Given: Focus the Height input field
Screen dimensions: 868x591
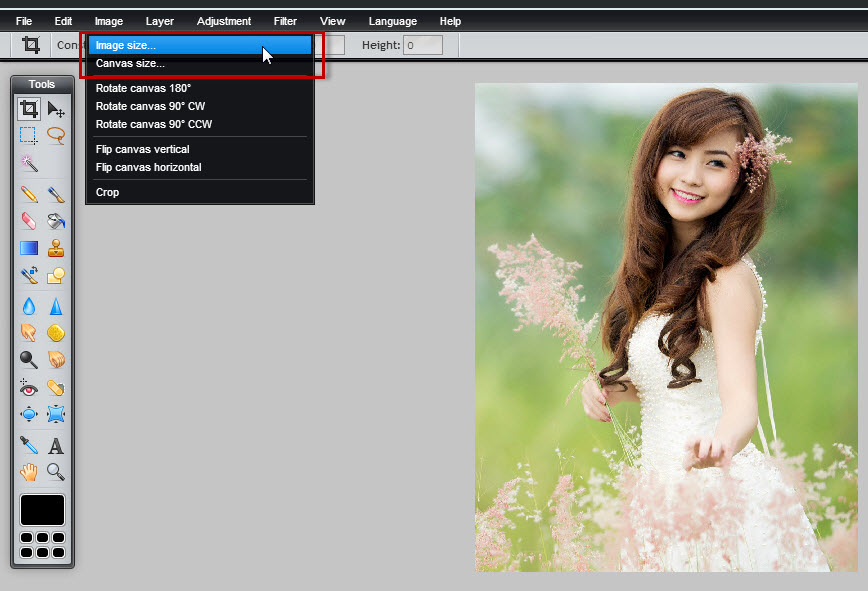Looking at the screenshot, I should click(x=423, y=45).
